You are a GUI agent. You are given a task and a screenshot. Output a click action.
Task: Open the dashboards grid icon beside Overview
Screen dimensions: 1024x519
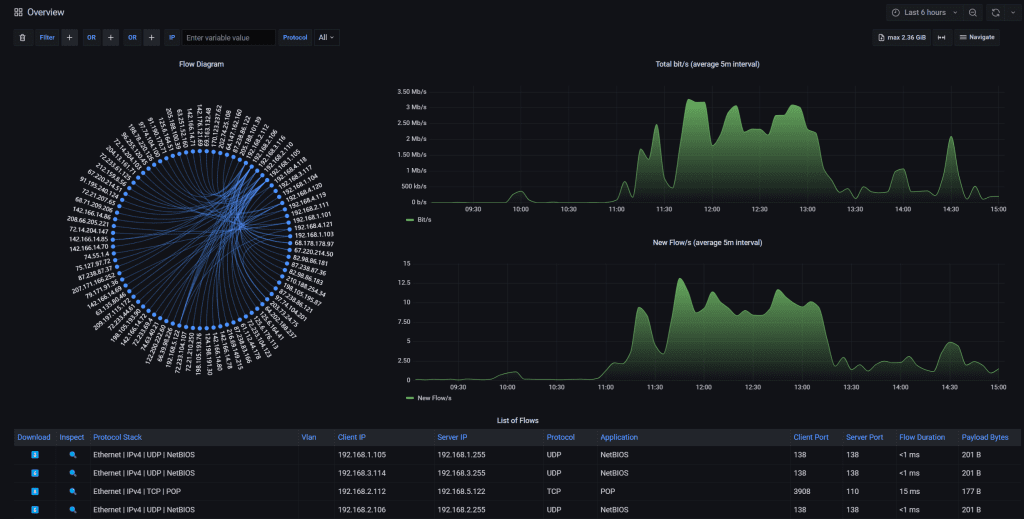point(18,12)
